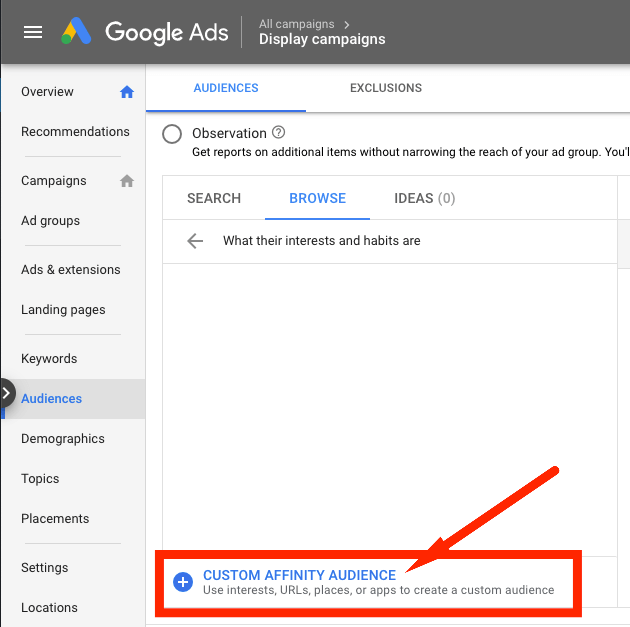The image size is (630, 627).
Task: Navigate to Demographics section
Action: tap(62, 439)
